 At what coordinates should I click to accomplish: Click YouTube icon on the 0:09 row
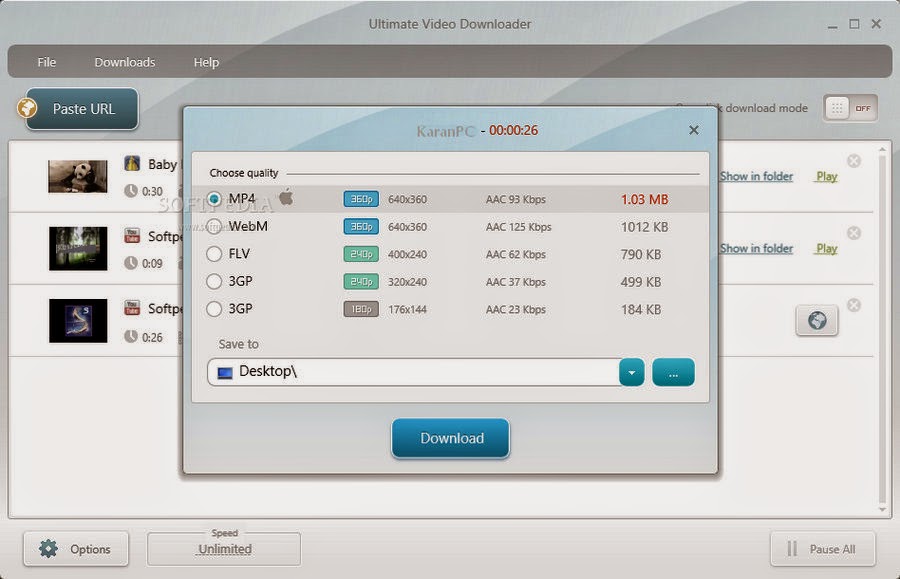coord(132,235)
